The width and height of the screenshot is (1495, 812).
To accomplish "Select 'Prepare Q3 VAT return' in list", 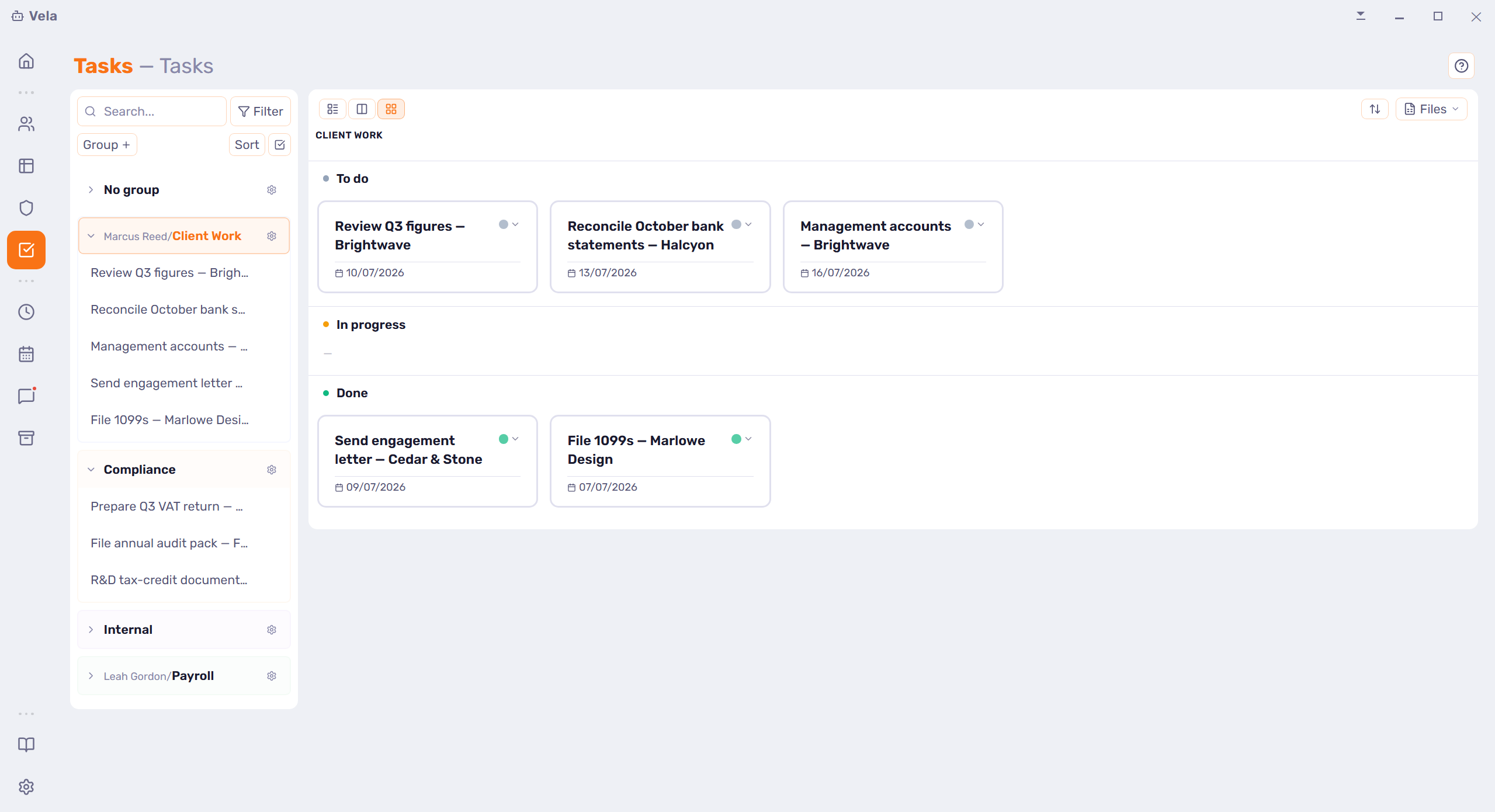I will point(167,506).
